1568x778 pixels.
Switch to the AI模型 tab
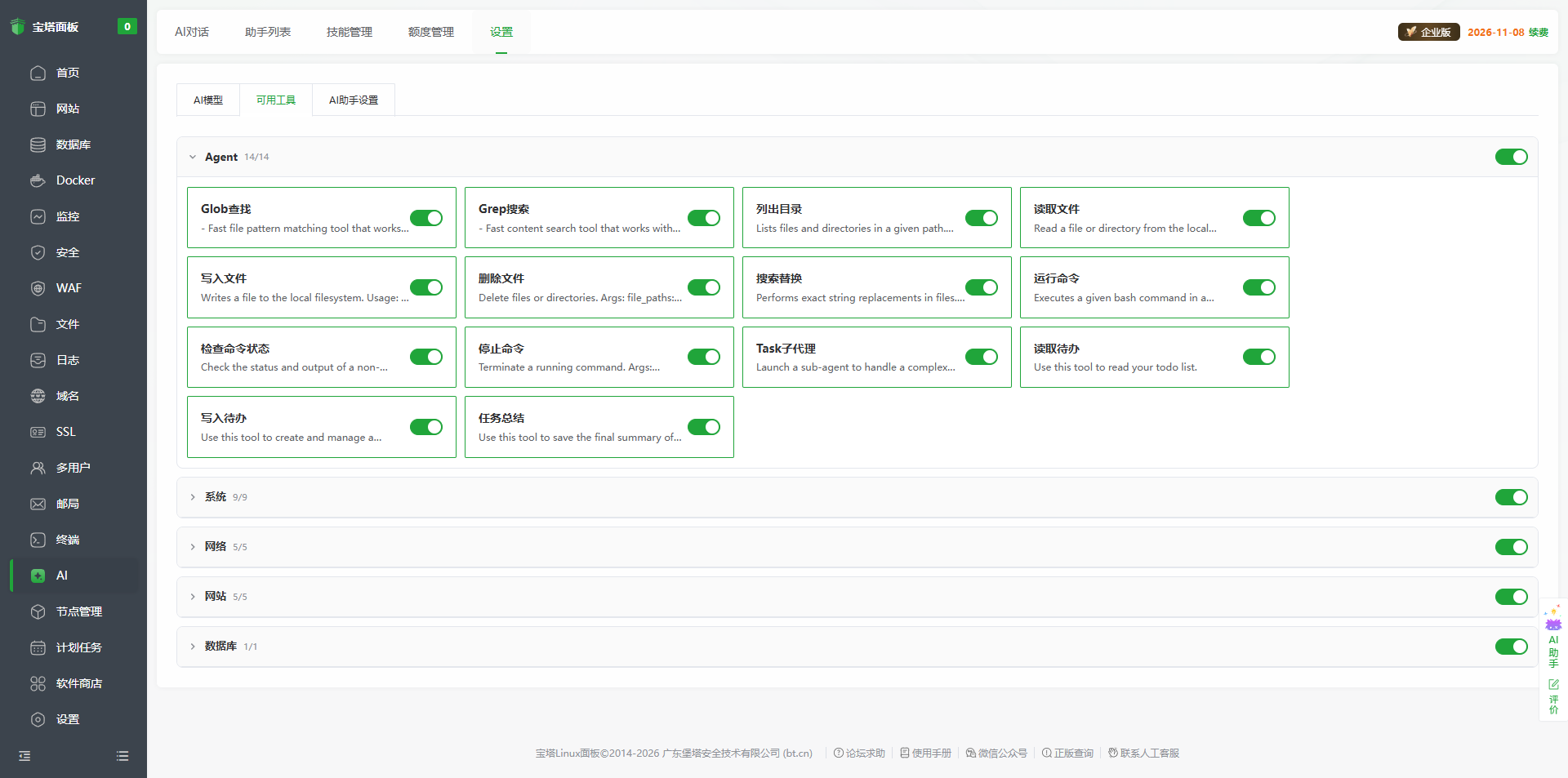[207, 100]
